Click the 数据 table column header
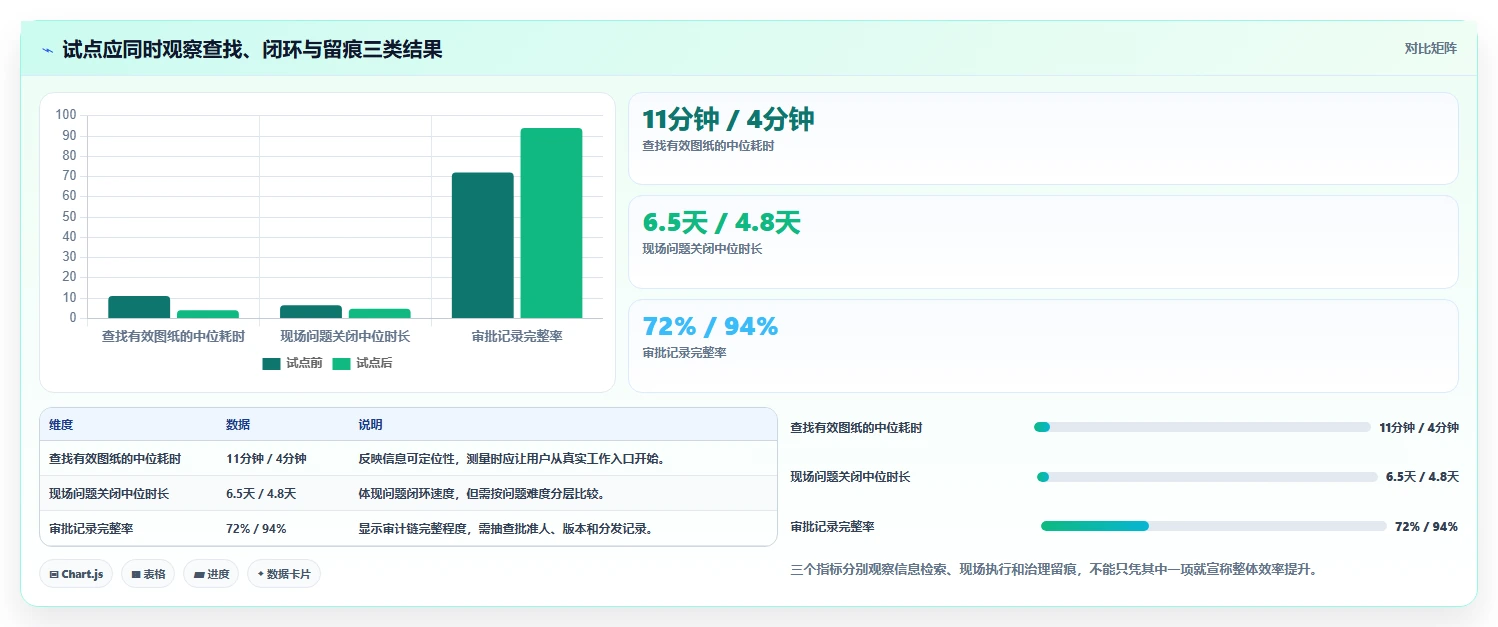This screenshot has width=1498, height=627. tap(238, 425)
